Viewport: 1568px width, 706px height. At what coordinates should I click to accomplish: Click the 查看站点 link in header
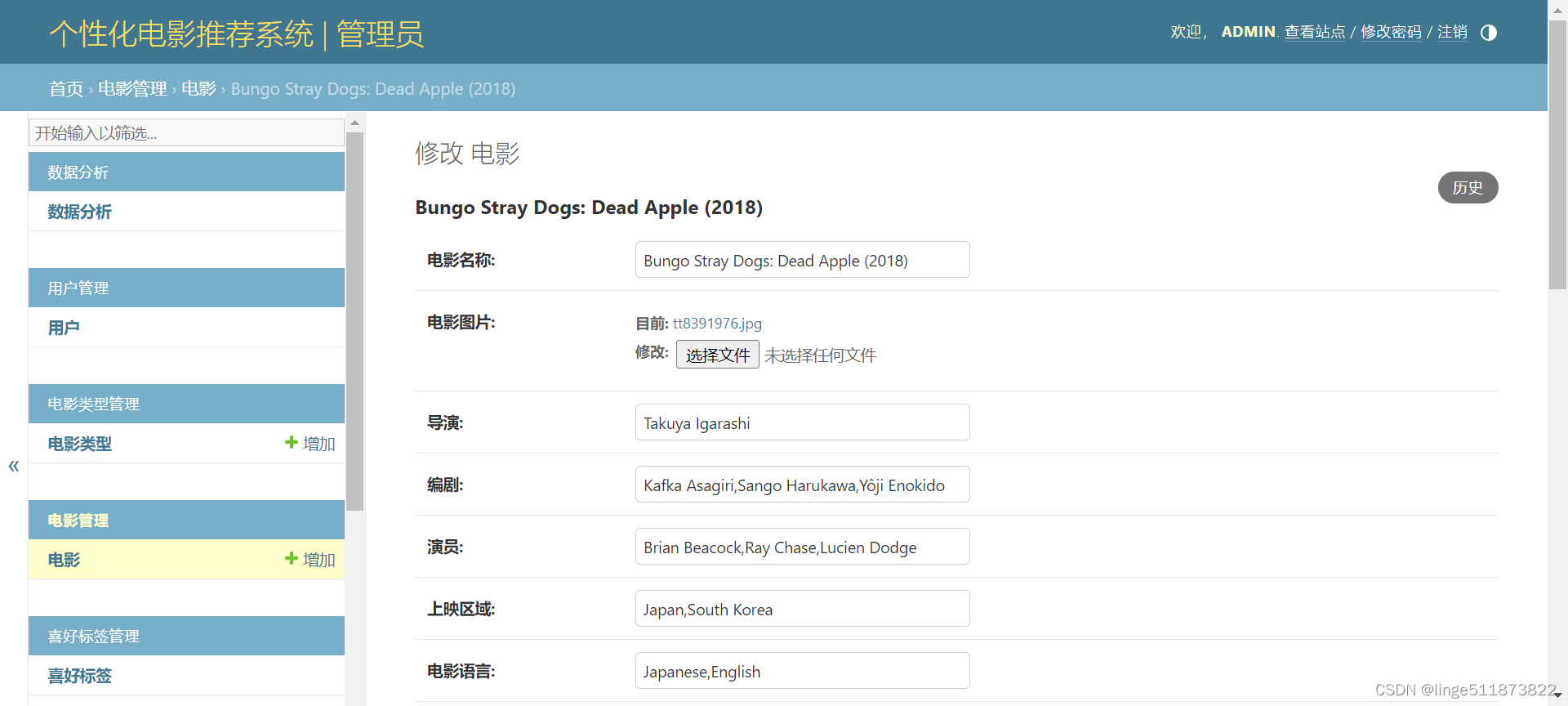1314,32
